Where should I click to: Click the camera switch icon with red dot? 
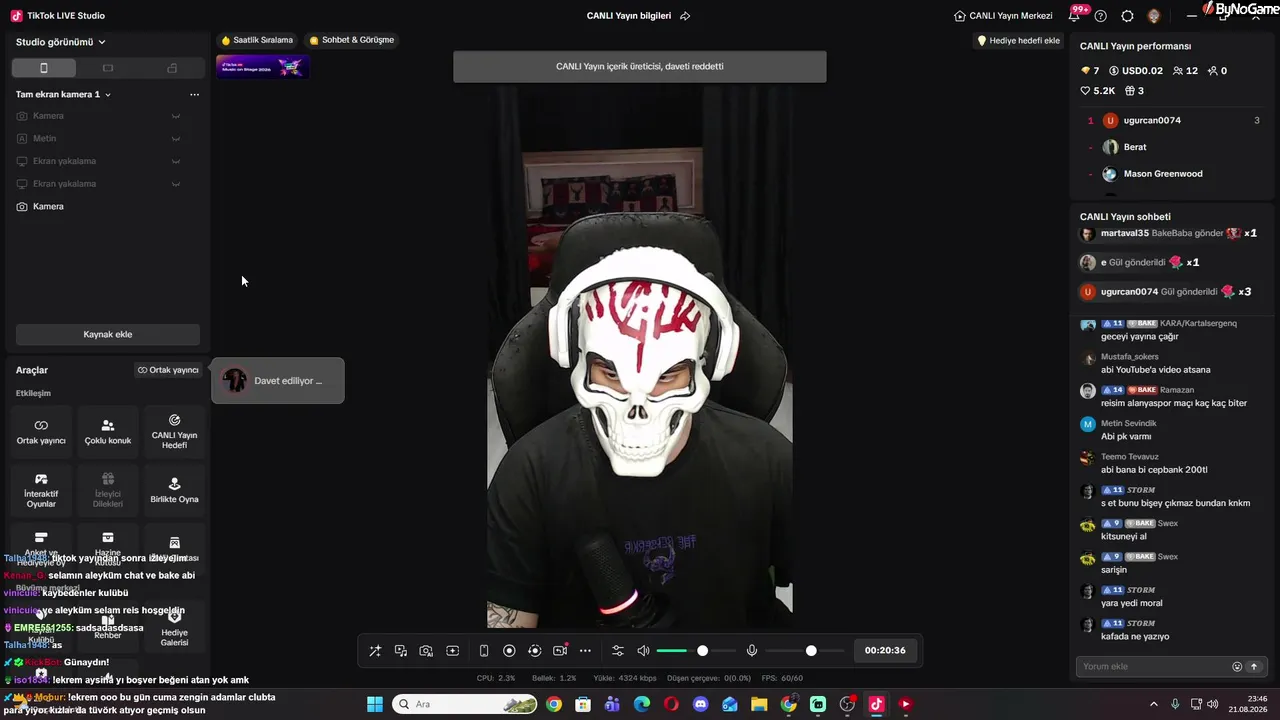560,651
